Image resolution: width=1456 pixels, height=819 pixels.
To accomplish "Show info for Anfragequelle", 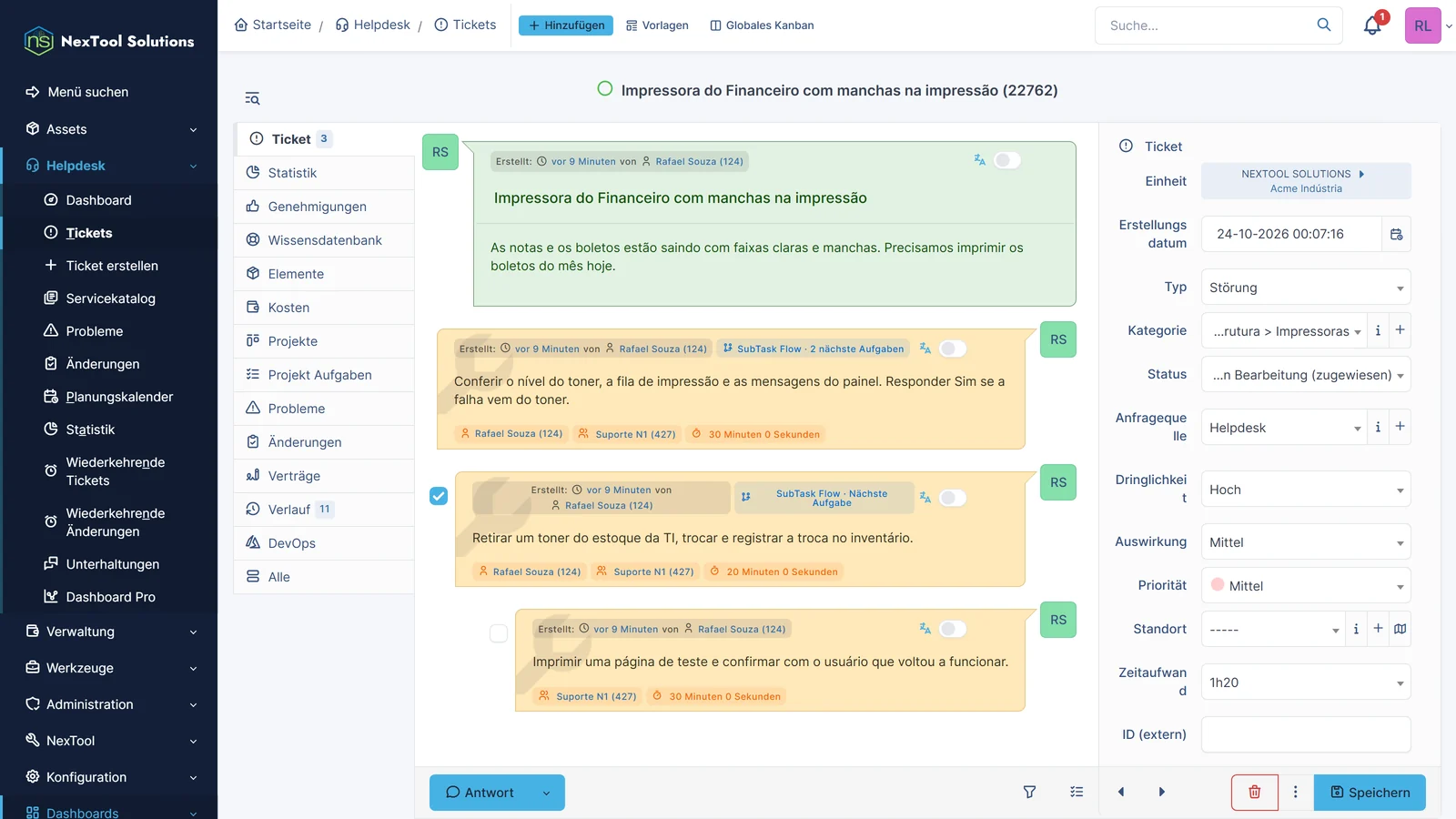I will [x=1378, y=427].
